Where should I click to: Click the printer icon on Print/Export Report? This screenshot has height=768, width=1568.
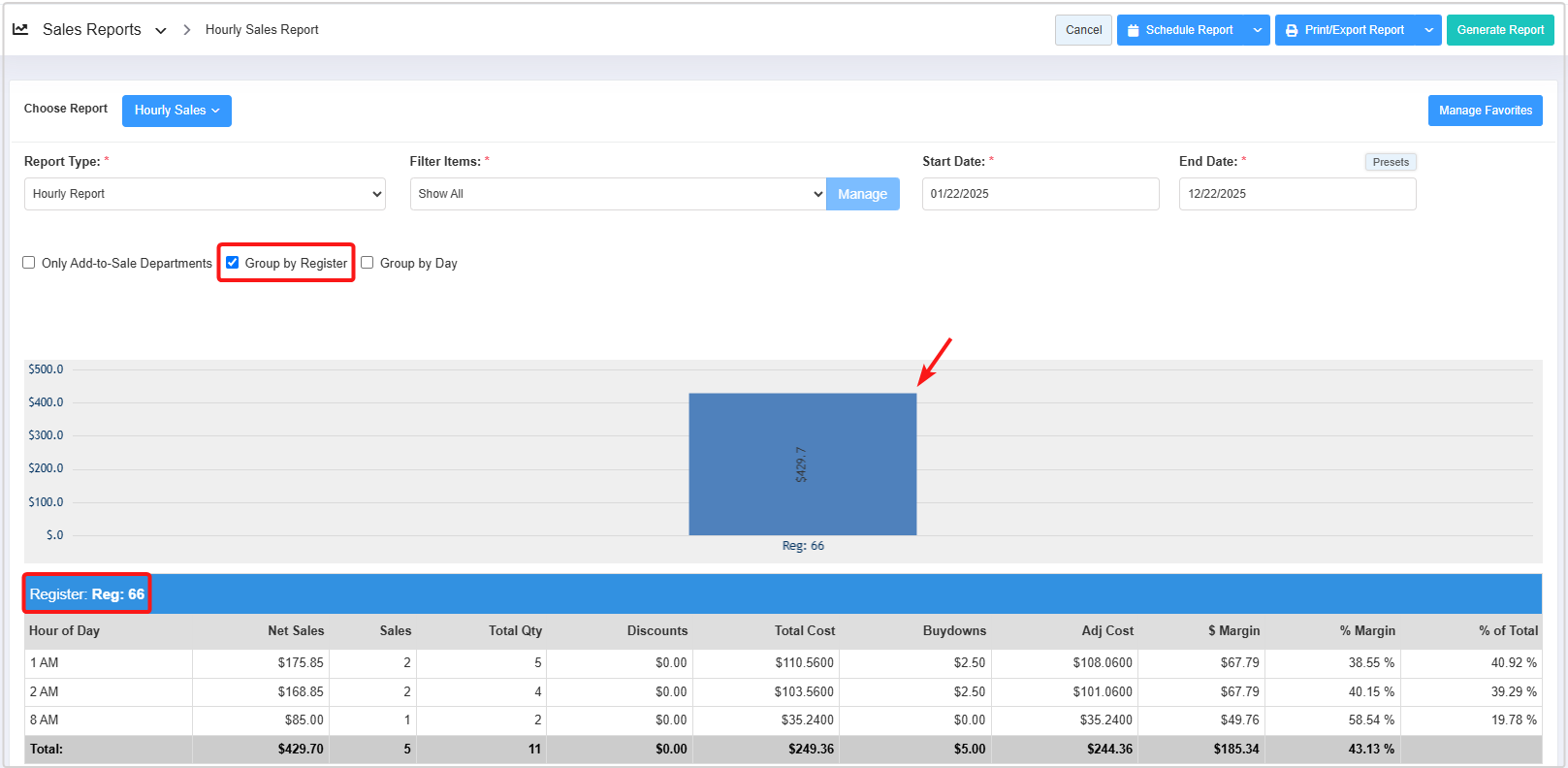1292,30
